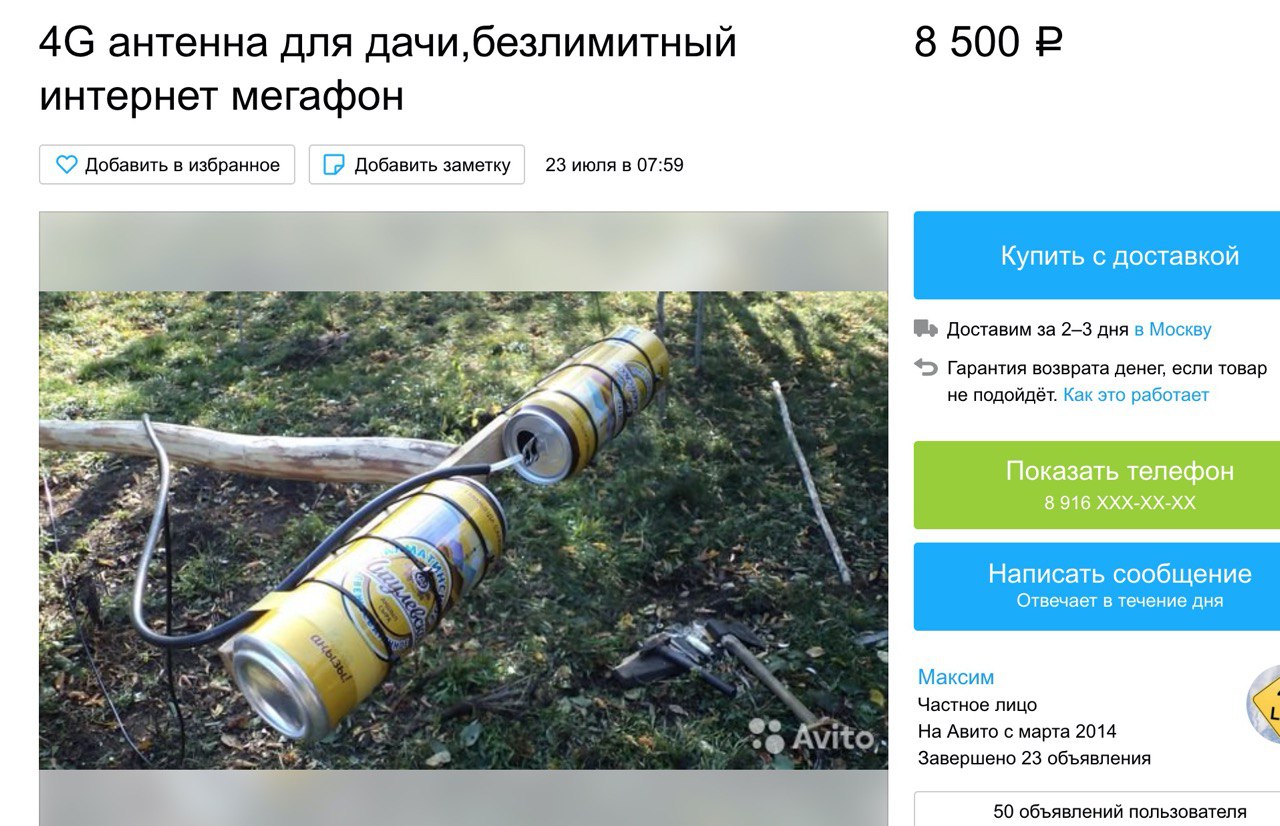Click Купить с доставкой button
The width and height of the screenshot is (1280, 826).
point(1097,255)
